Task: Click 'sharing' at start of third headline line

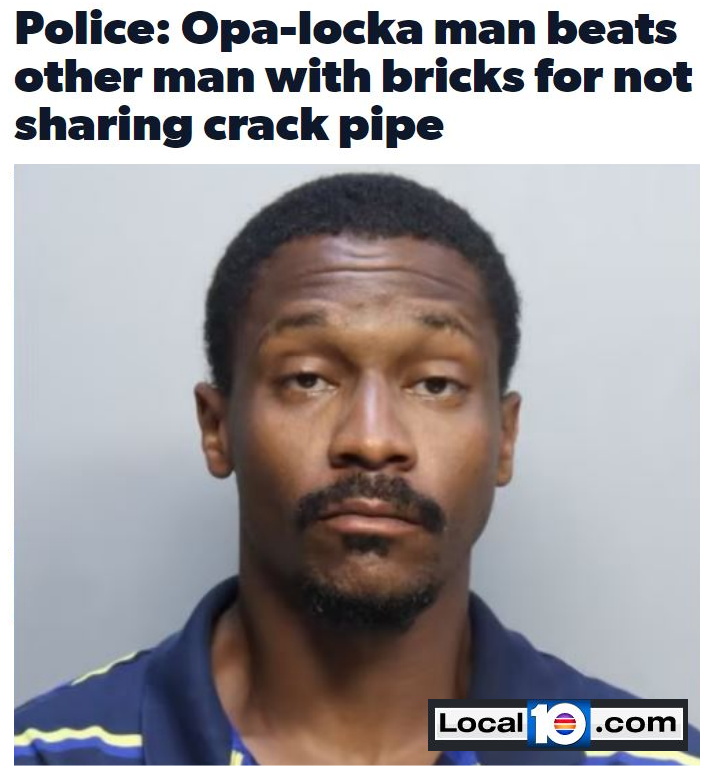Action: (x=103, y=126)
